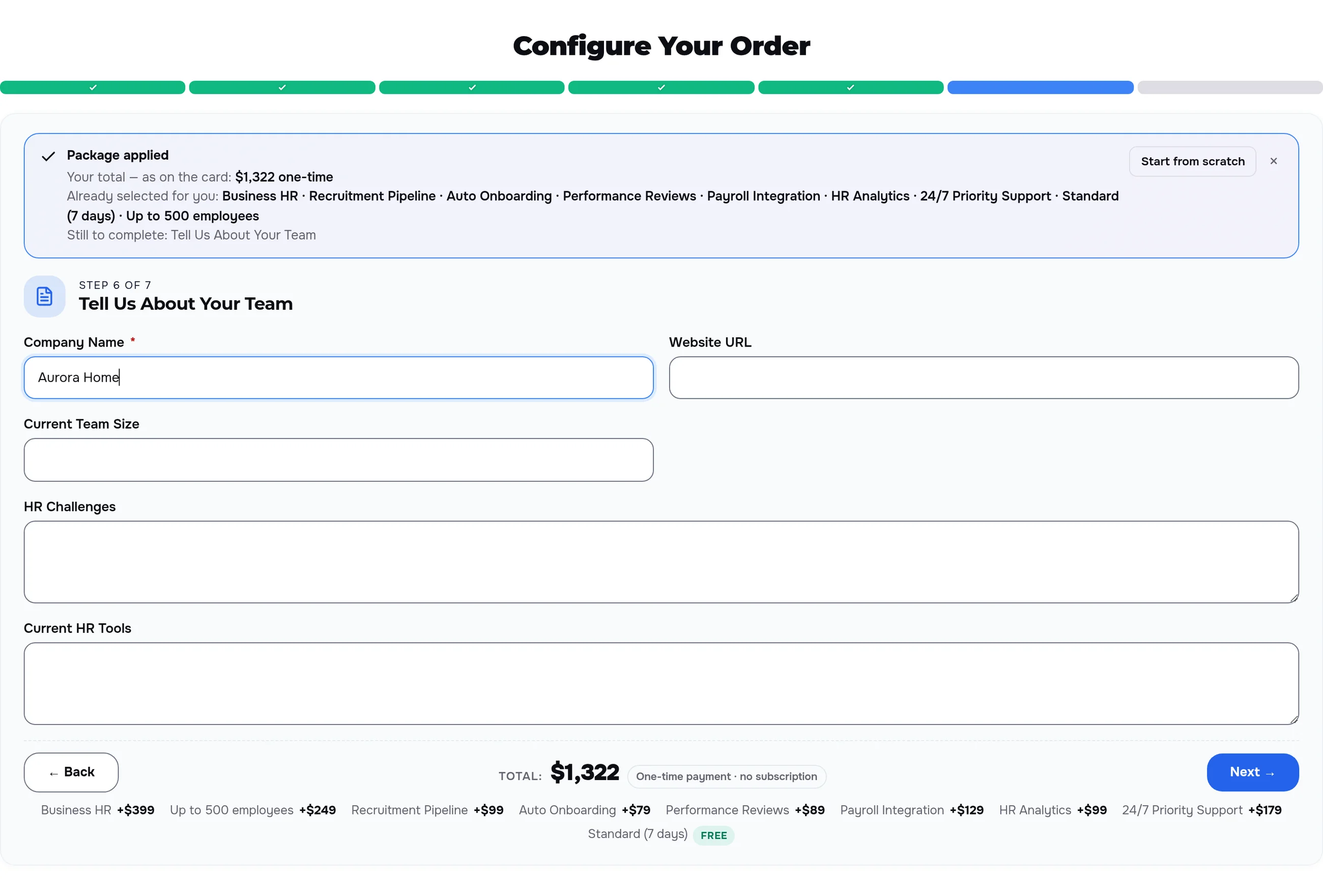Click the FREE badge next to Standard

click(713, 835)
